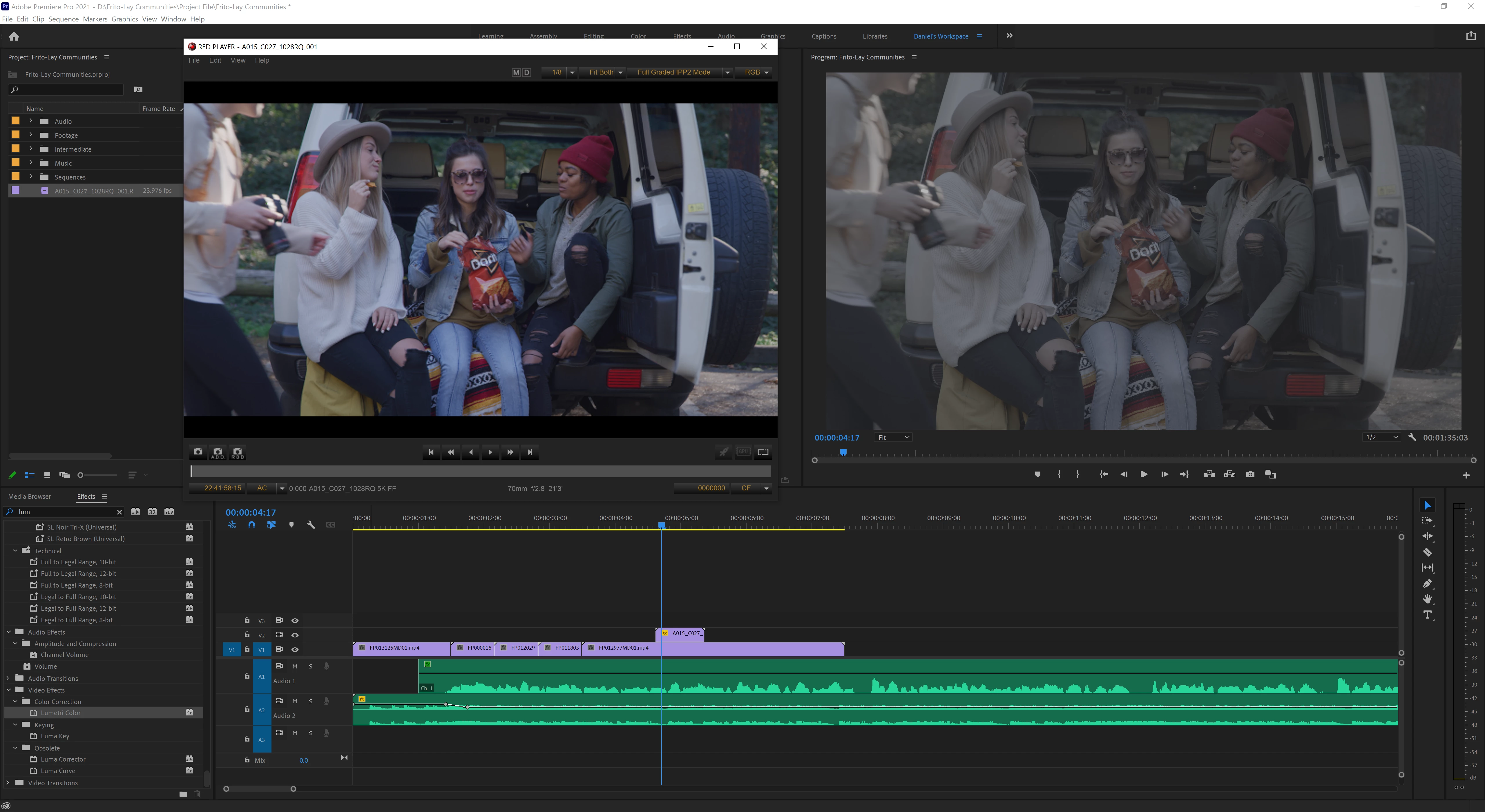The width and height of the screenshot is (1485, 812).
Task: Toggle timeline snapping magnet icon
Action: [x=251, y=524]
